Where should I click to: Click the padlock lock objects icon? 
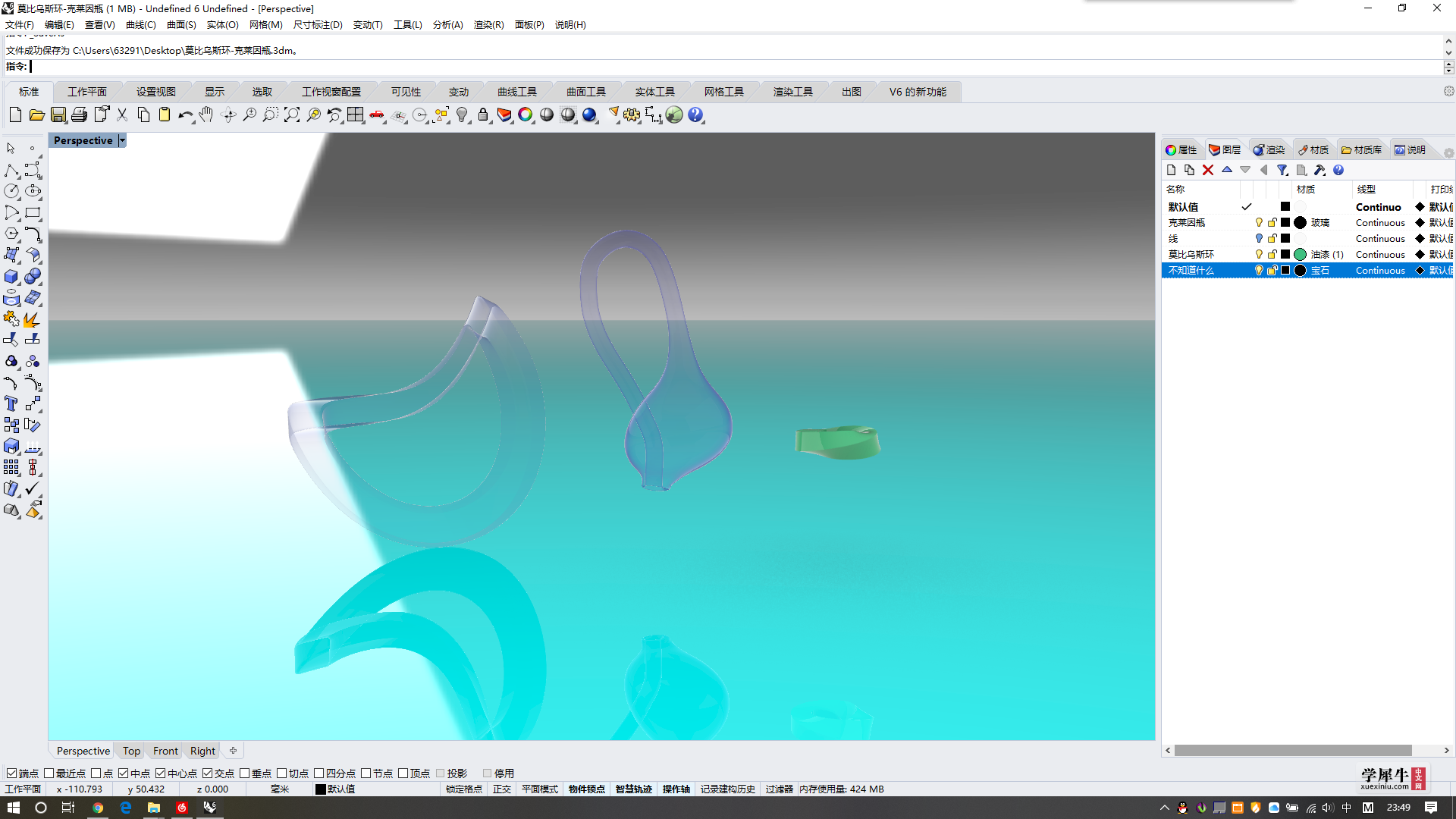coord(483,115)
